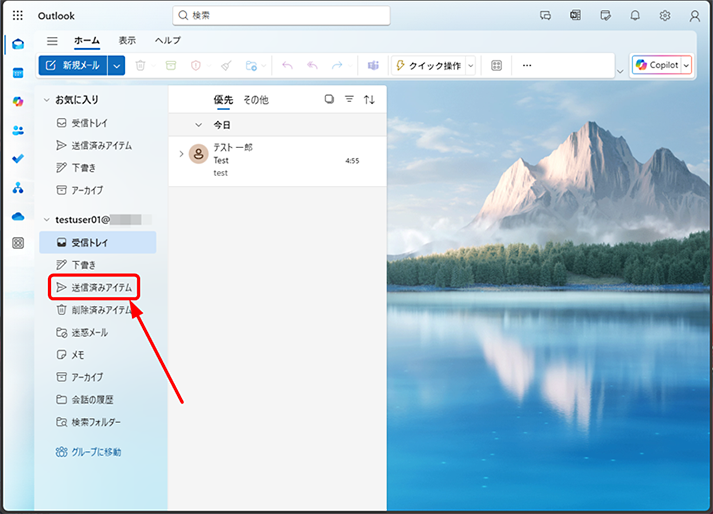This screenshot has width=713, height=514.
Task: Click the Copilot button
Action: (657, 65)
